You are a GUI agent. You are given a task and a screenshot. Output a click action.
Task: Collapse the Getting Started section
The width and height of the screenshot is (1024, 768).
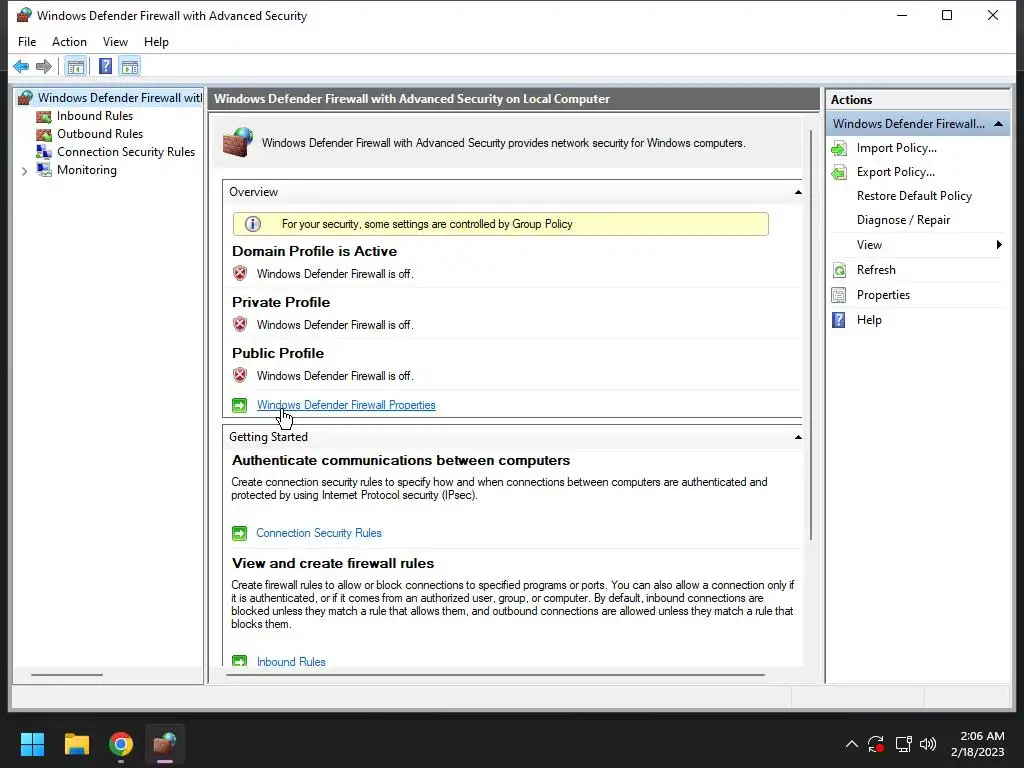coord(798,438)
